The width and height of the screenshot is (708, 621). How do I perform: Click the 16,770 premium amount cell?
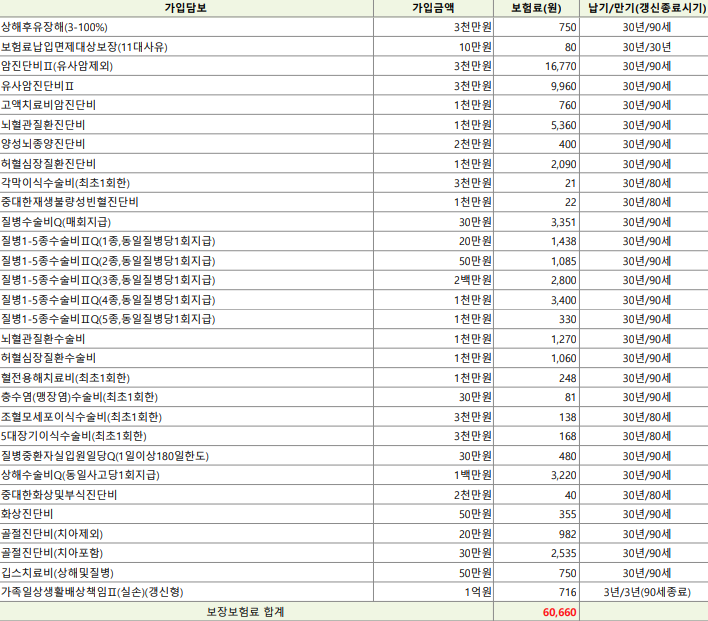[560, 66]
